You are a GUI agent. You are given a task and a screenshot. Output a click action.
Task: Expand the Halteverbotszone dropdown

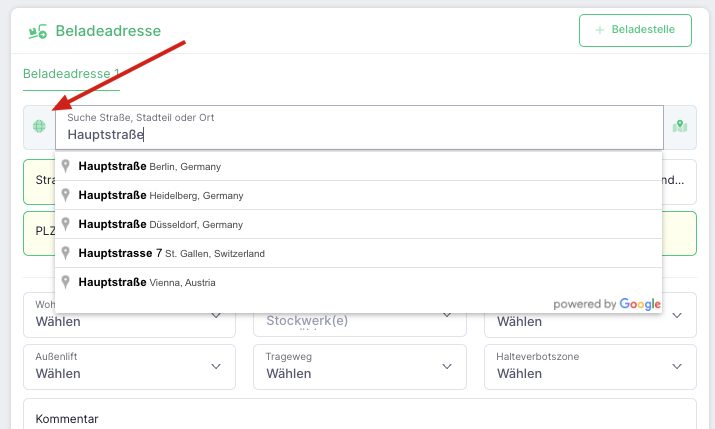pos(591,367)
